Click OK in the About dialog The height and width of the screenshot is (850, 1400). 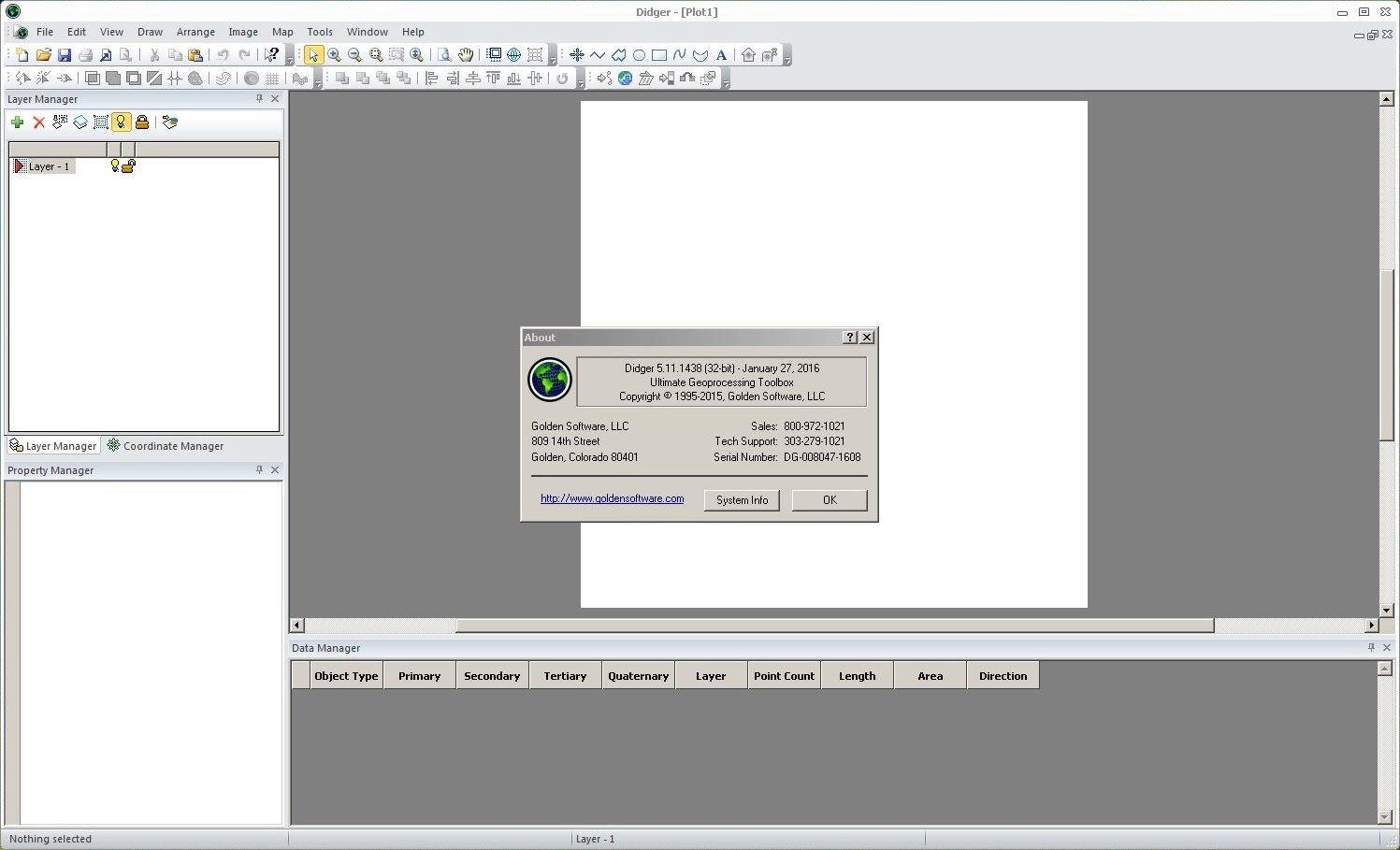(x=830, y=500)
